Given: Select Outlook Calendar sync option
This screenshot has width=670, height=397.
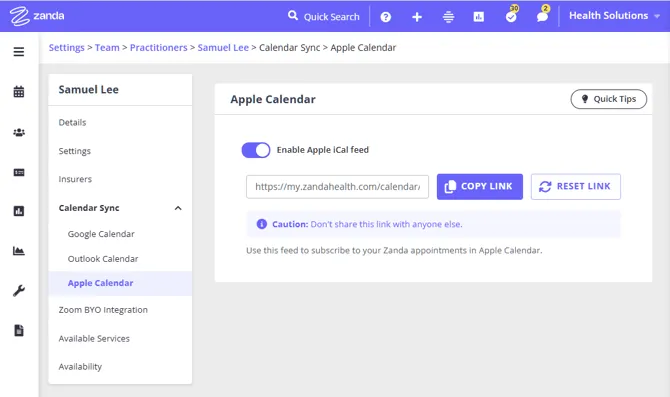Looking at the screenshot, I should click(x=103, y=259).
